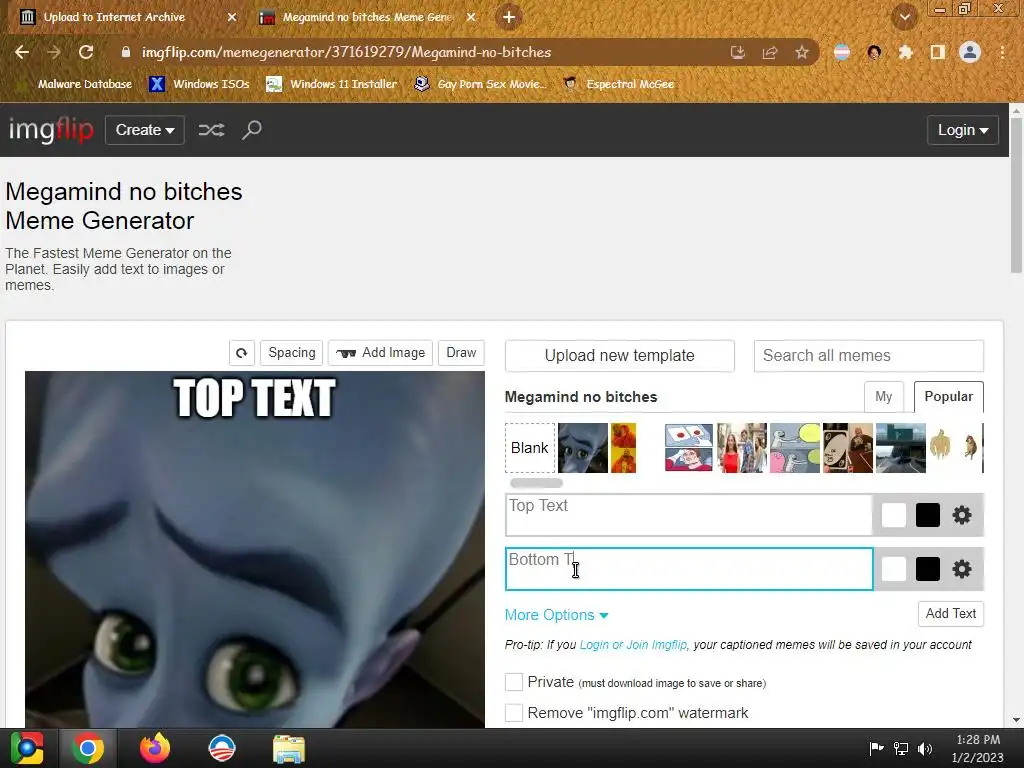Open the Malware Database bookmark
1024x768 pixels.
tap(76, 84)
